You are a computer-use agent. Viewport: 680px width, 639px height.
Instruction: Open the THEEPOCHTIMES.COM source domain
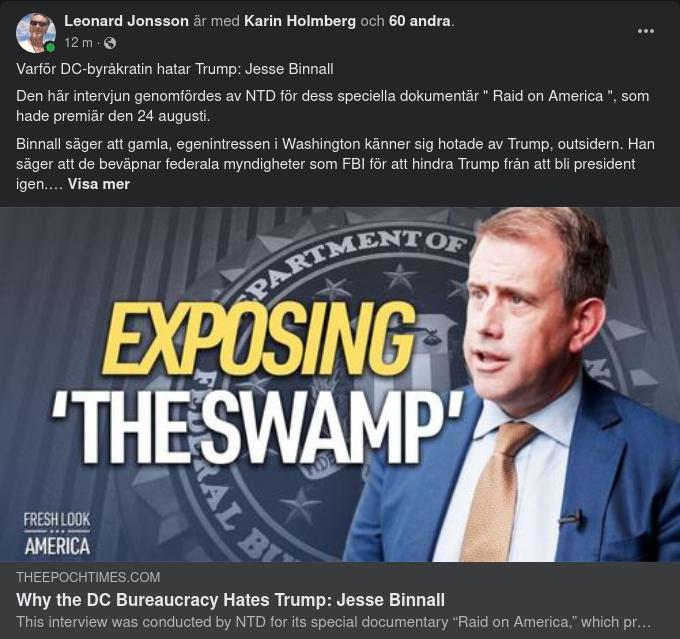(88, 578)
